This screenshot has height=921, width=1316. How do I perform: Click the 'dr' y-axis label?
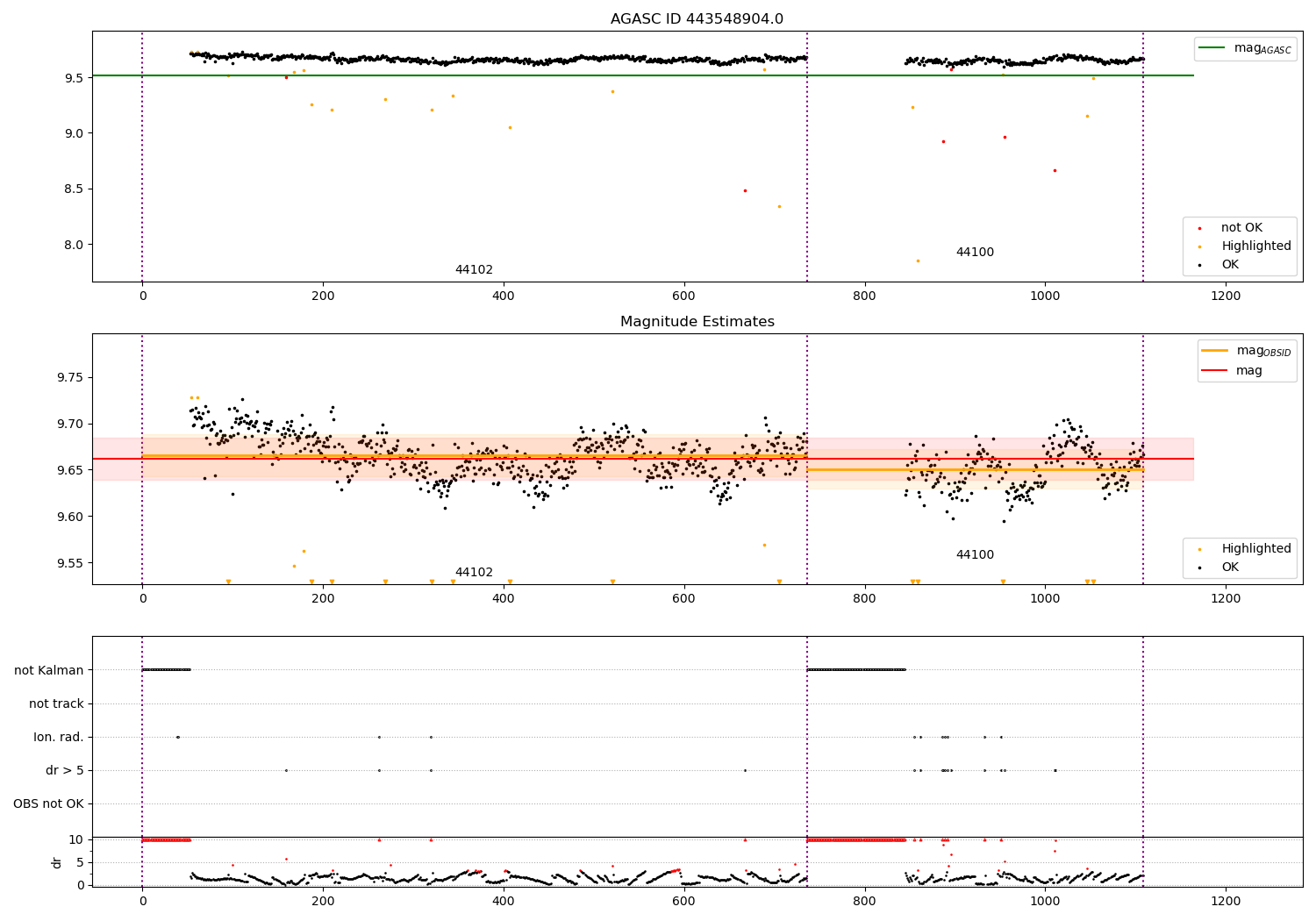pos(56,862)
